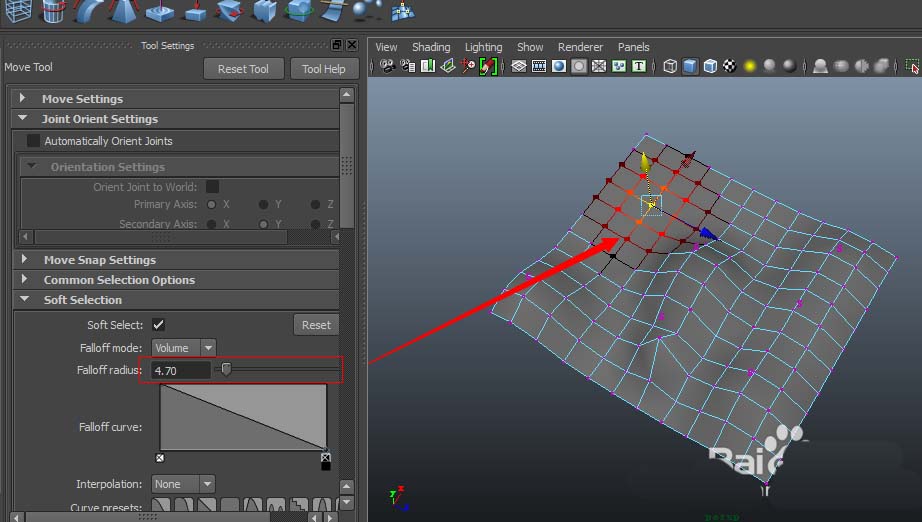922x522 pixels.
Task: Enable Automatically Orient Joints checkbox
Action: pyautogui.click(x=34, y=141)
